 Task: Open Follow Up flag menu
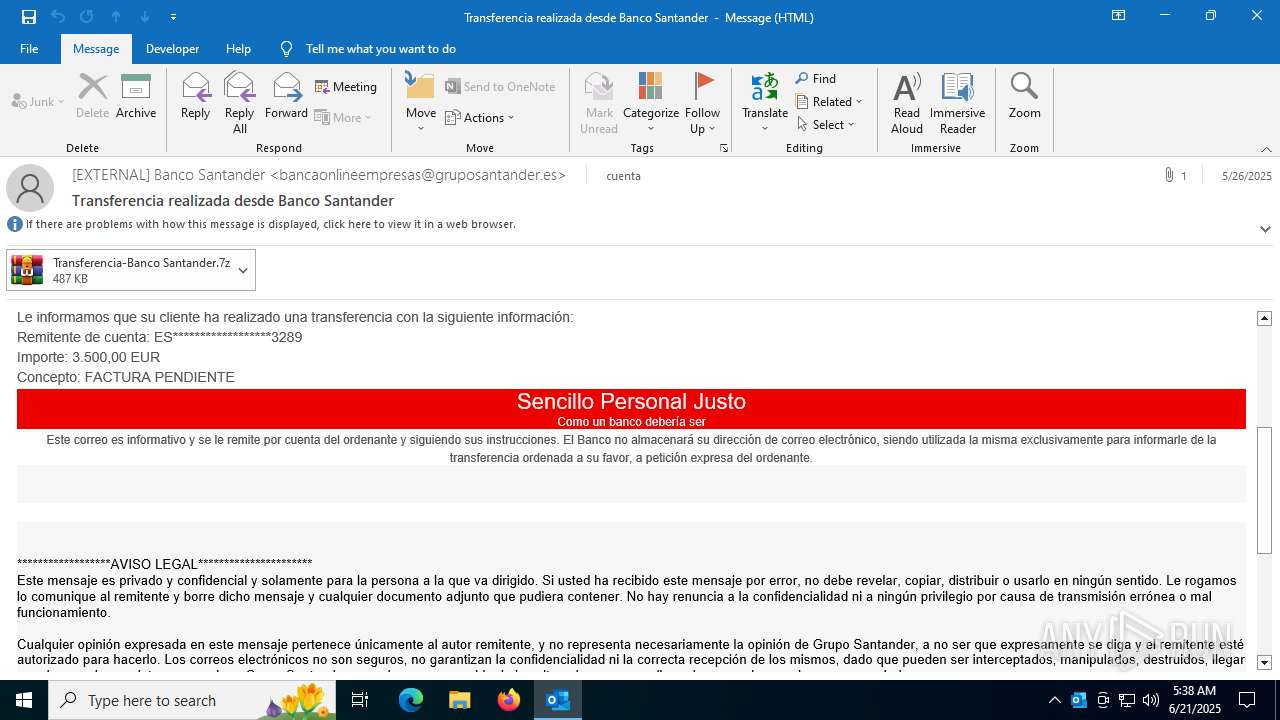703,103
